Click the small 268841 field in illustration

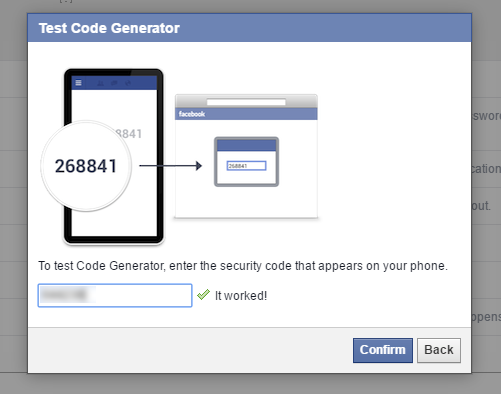coord(246,166)
